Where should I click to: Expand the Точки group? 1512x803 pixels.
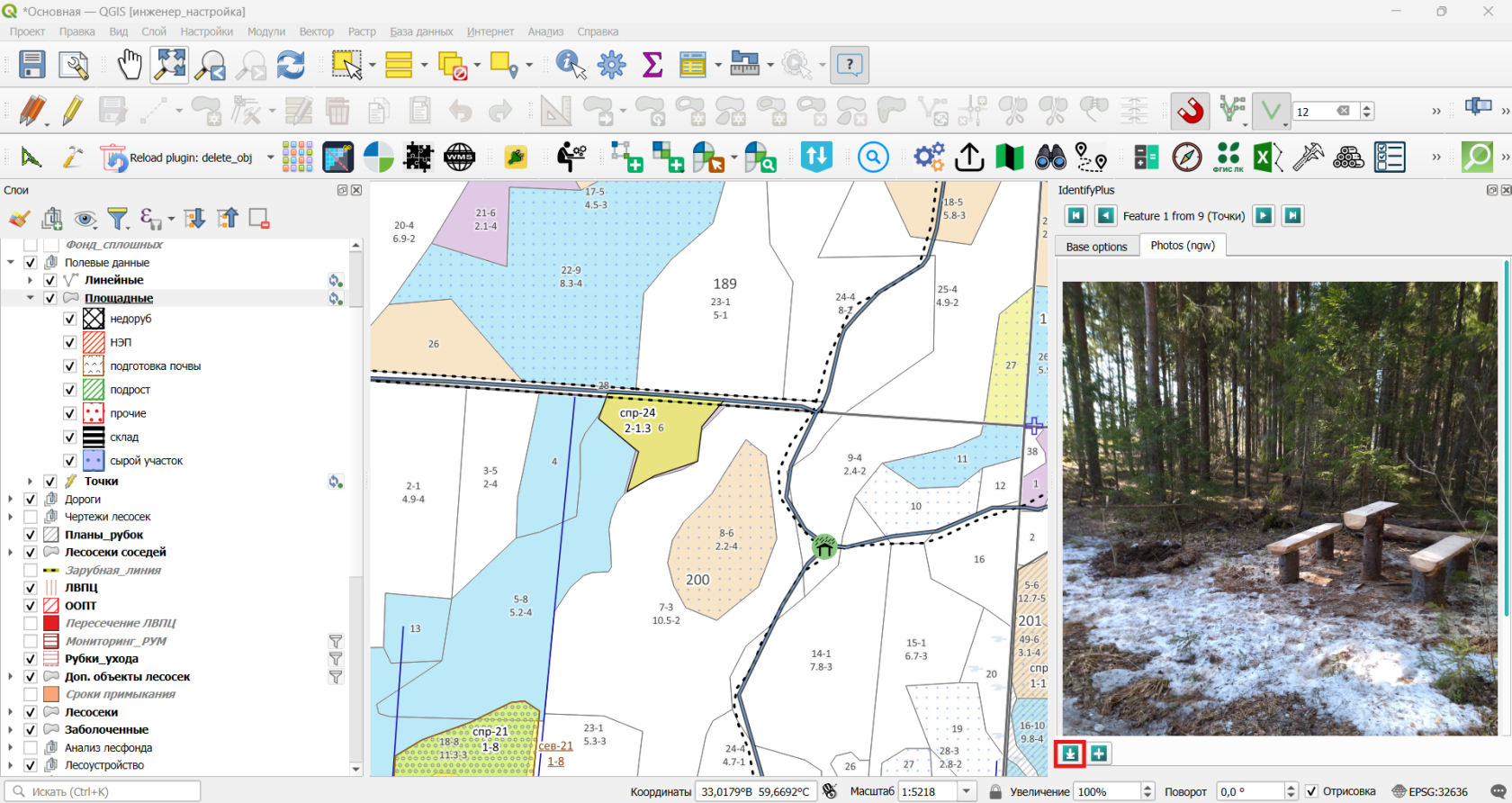coord(30,482)
